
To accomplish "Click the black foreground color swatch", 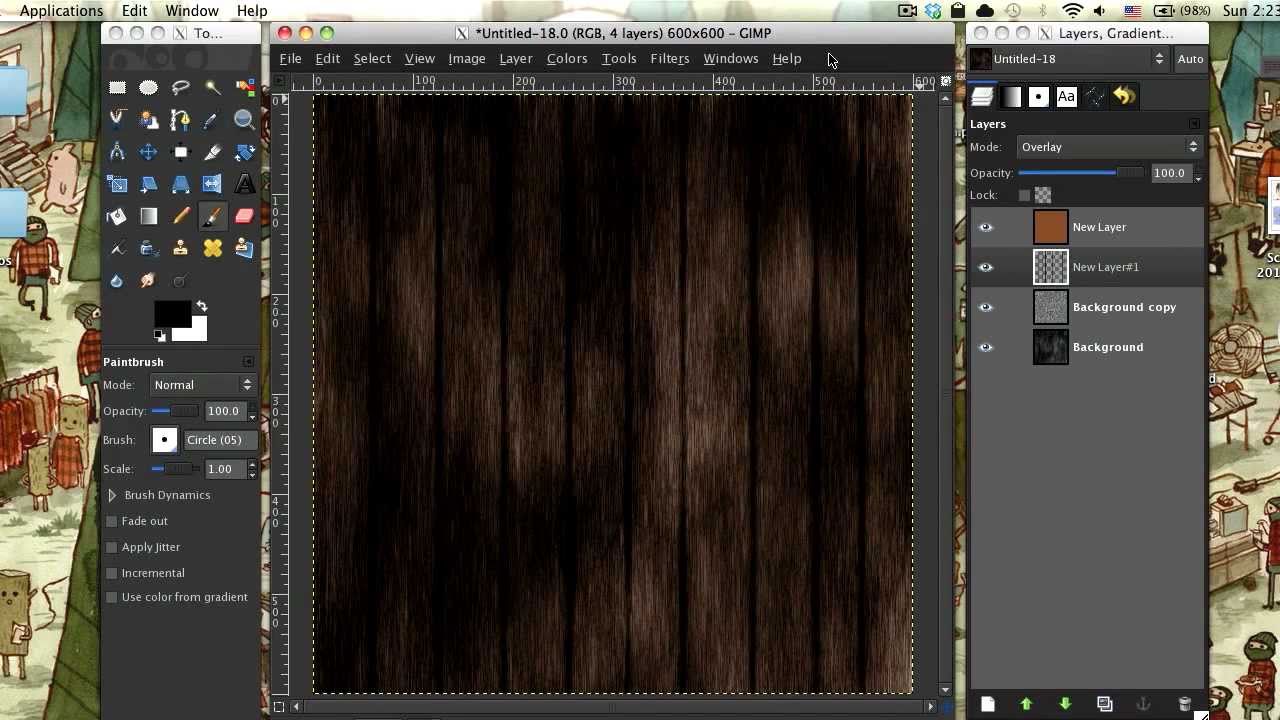I will [x=171, y=313].
